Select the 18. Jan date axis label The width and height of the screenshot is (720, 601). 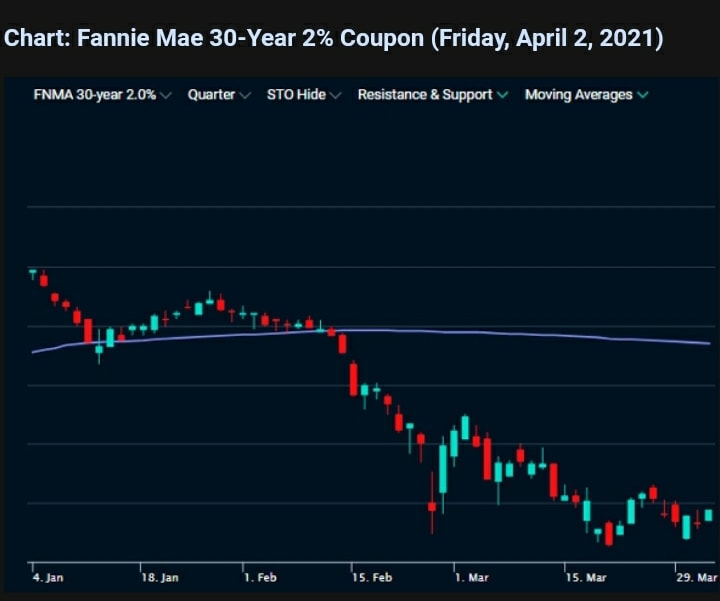tap(160, 578)
